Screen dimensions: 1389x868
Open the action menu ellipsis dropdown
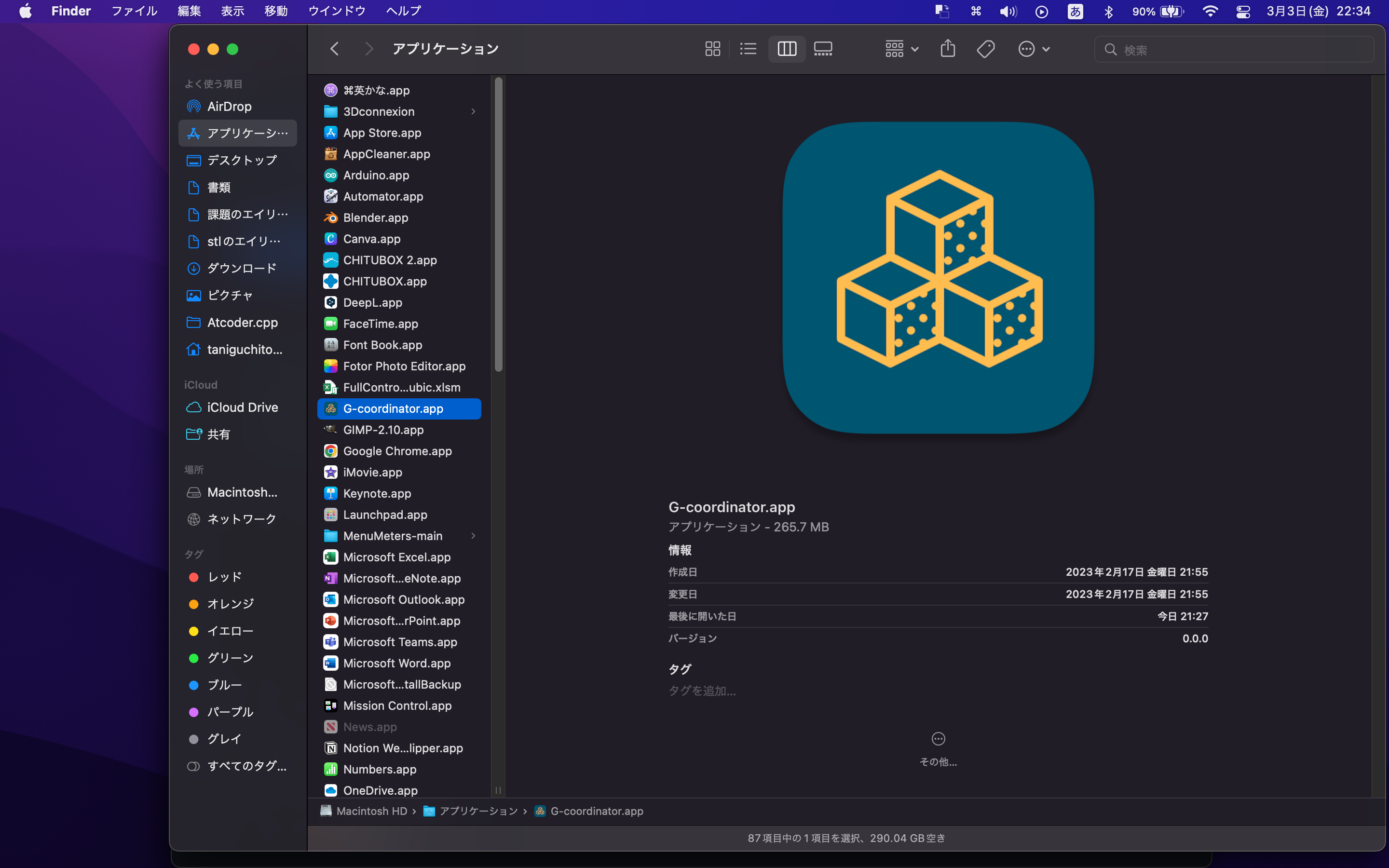(1034, 49)
